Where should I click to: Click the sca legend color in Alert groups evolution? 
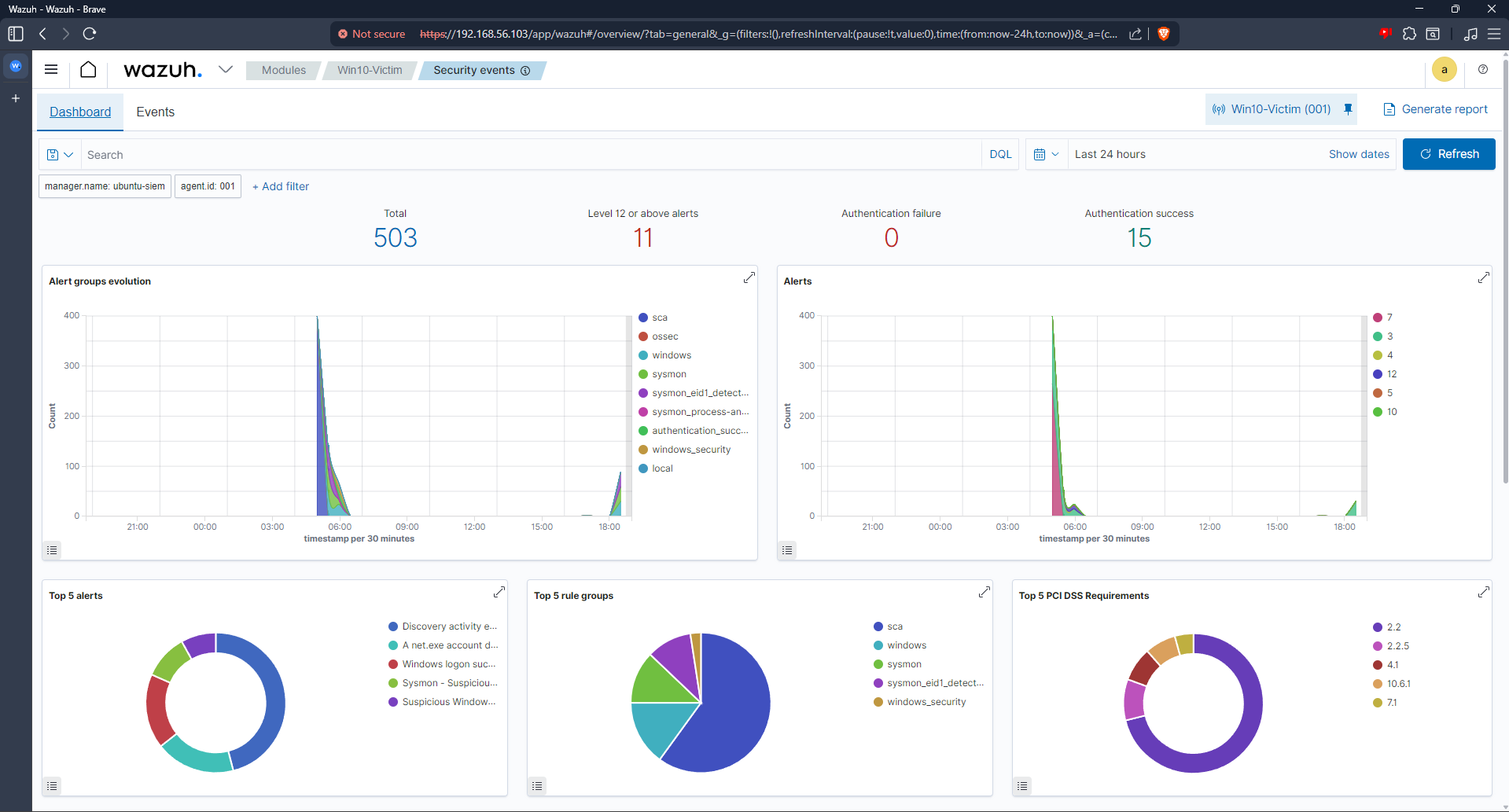point(643,318)
